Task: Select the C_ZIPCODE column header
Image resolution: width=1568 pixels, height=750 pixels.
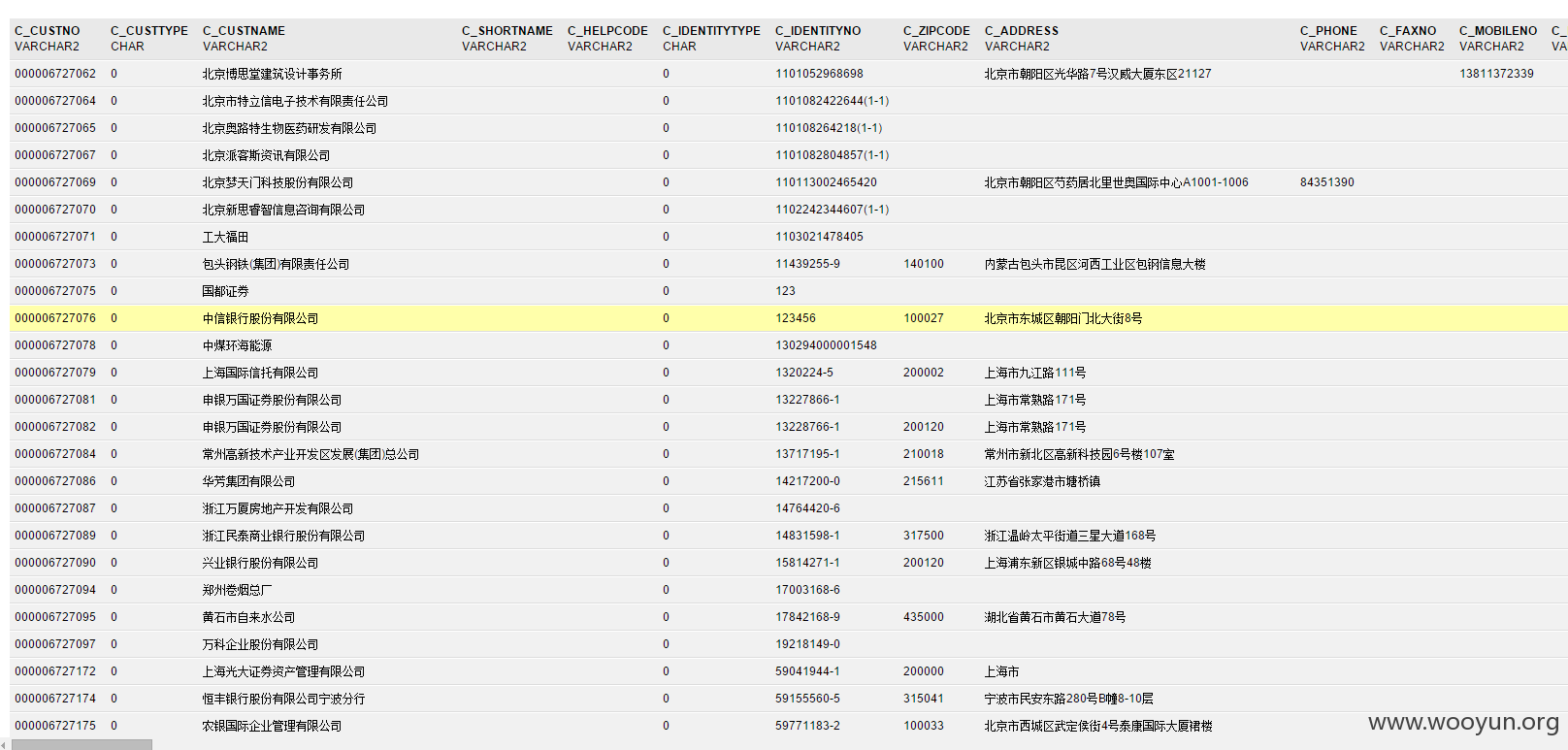Action: 936,31
